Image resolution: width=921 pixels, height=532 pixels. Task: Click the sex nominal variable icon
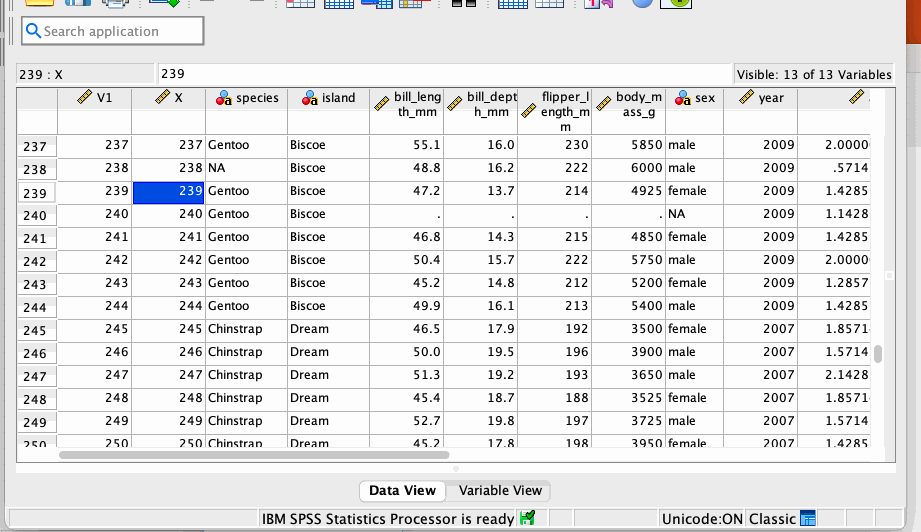pyautogui.click(x=683, y=98)
